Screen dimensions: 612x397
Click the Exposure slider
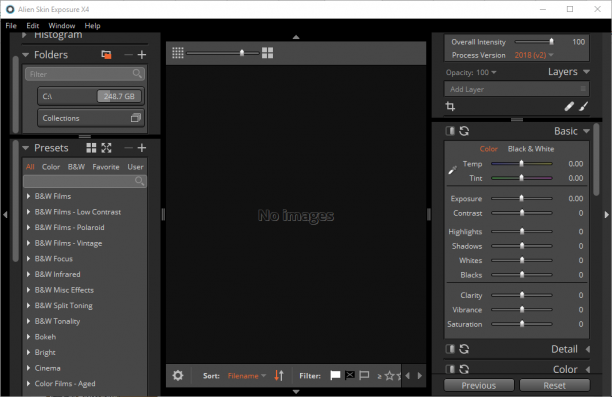pos(521,198)
